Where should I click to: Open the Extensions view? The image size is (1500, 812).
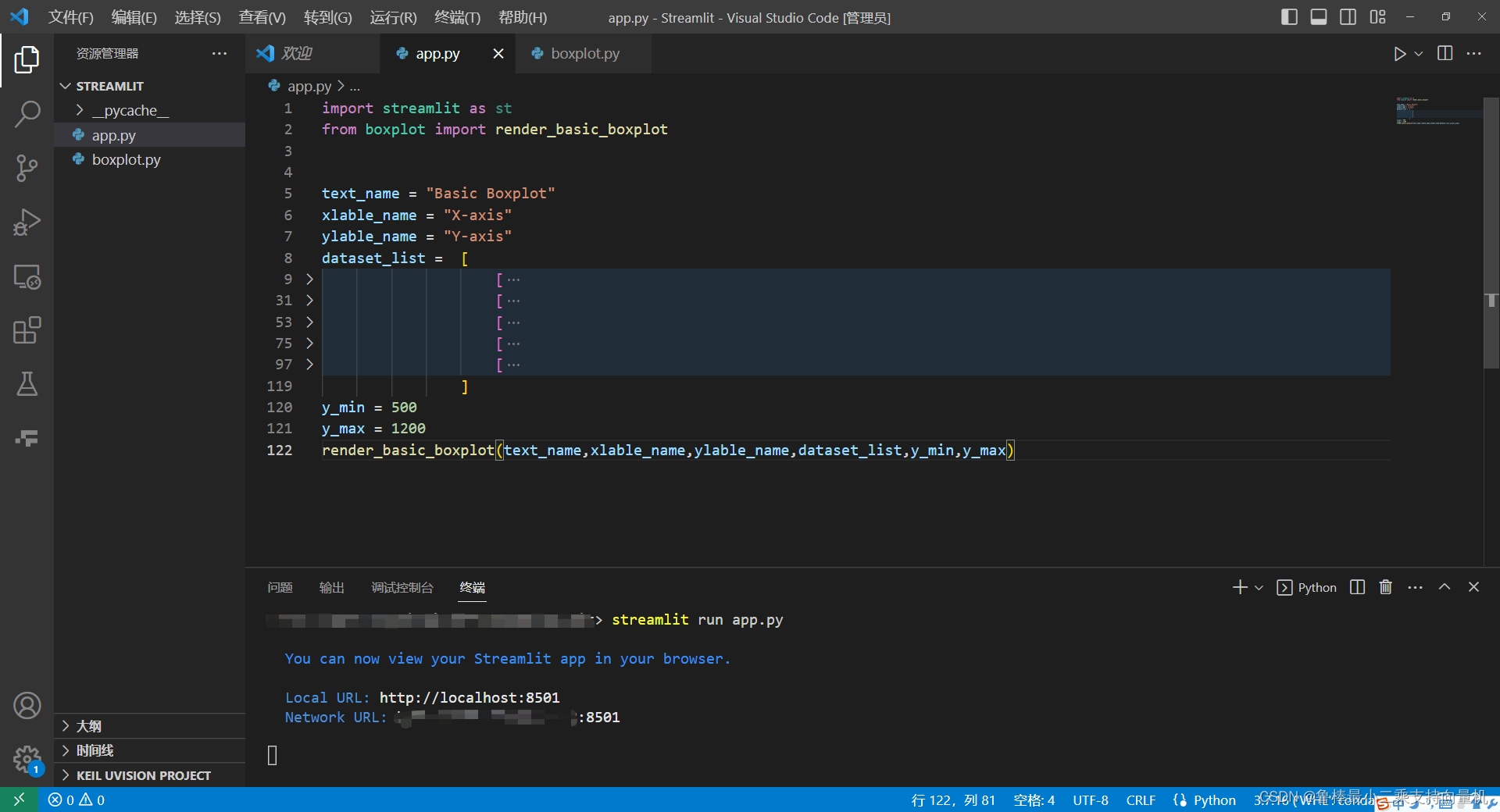click(27, 330)
